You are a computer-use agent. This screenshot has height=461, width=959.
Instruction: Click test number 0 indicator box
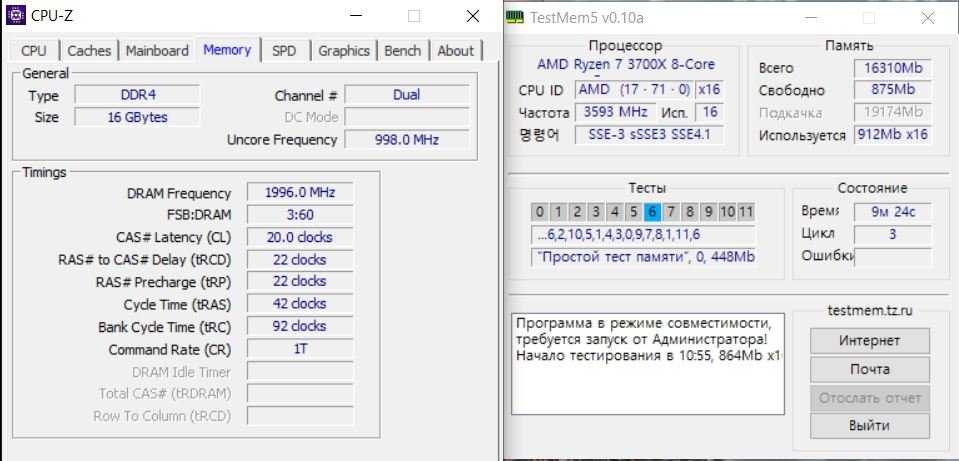540,211
